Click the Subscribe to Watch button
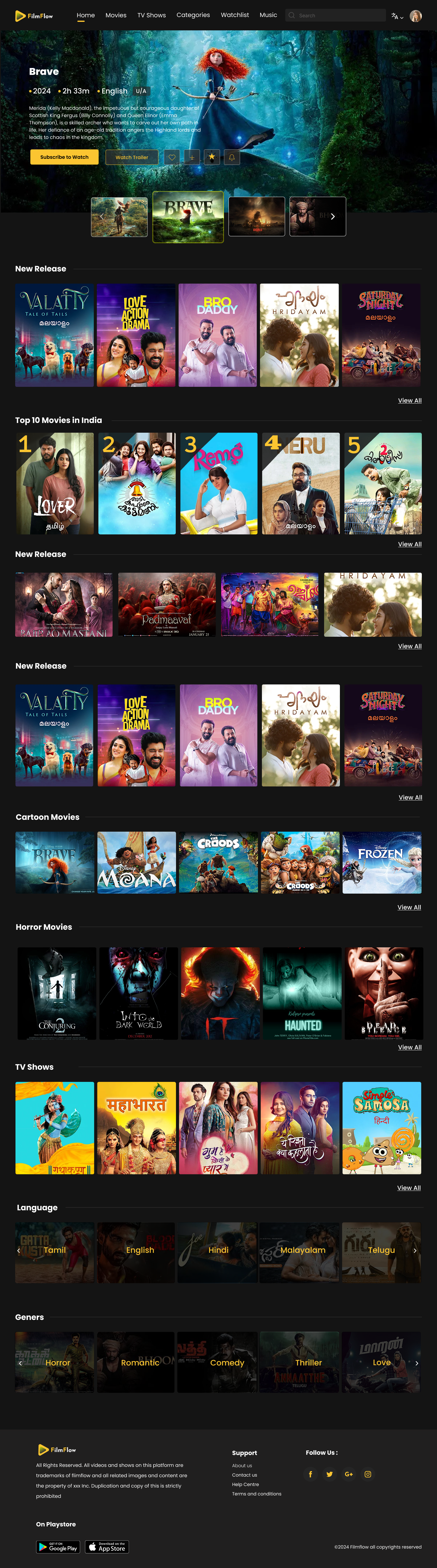Image resolution: width=437 pixels, height=1568 pixels. pyautogui.click(x=64, y=157)
